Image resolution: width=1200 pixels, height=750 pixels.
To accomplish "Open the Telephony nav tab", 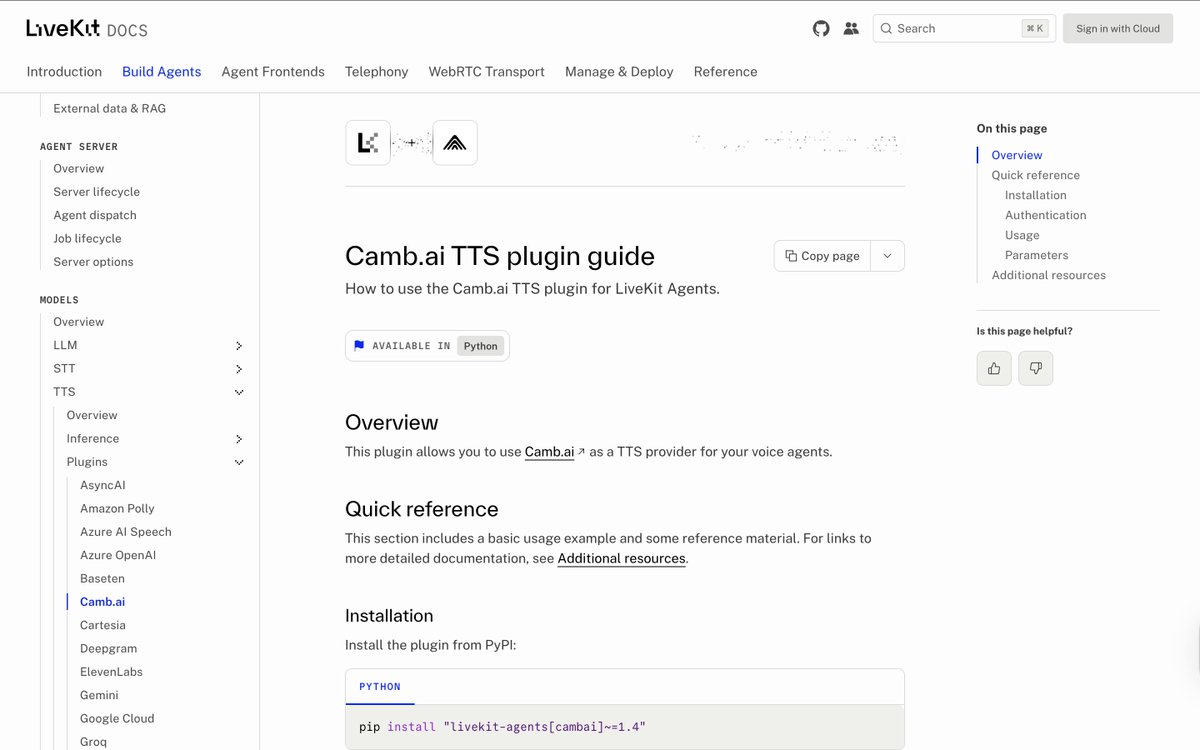I will coord(377,72).
